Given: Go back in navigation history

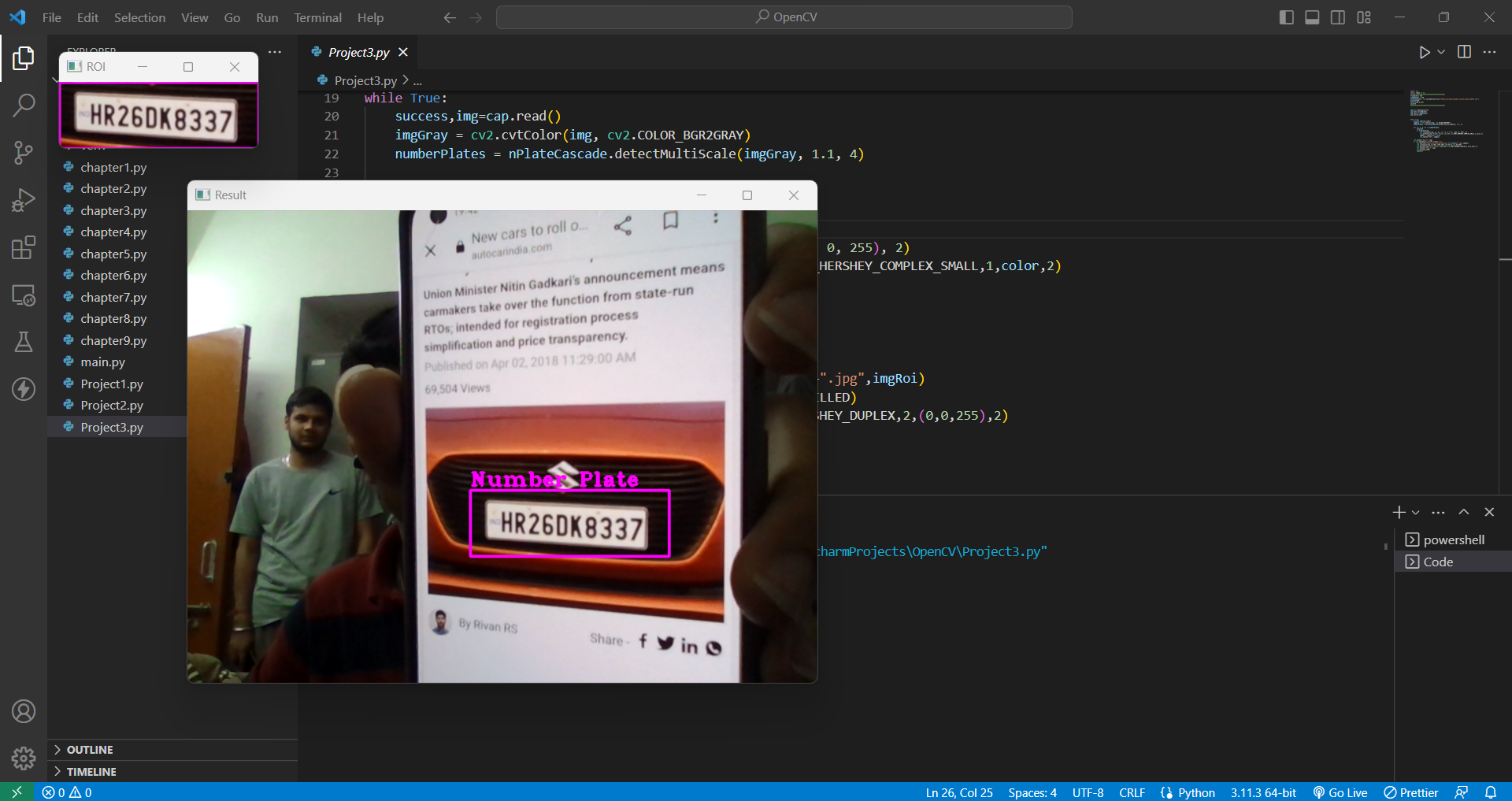Looking at the screenshot, I should pyautogui.click(x=450, y=17).
